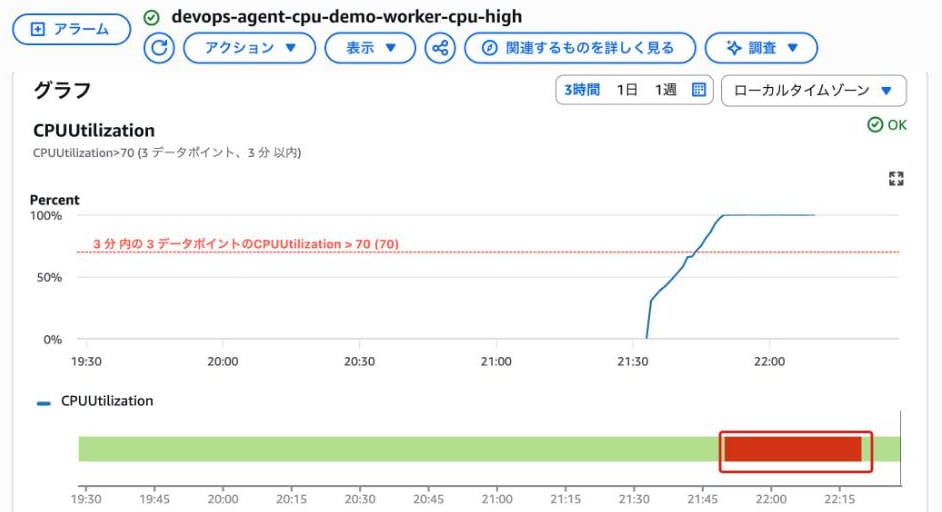This screenshot has width=942, height=512.
Task: Click the 22:00 label on graph x-axis
Action: coord(770,362)
